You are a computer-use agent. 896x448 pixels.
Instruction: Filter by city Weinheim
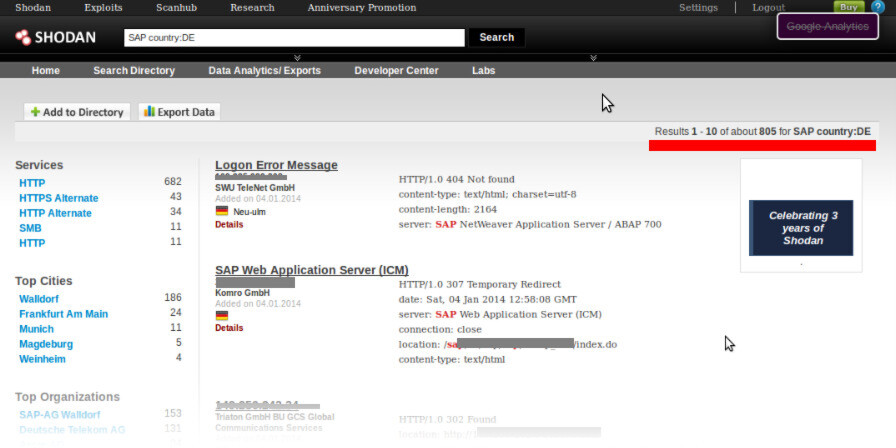pyautogui.click(x=42, y=359)
